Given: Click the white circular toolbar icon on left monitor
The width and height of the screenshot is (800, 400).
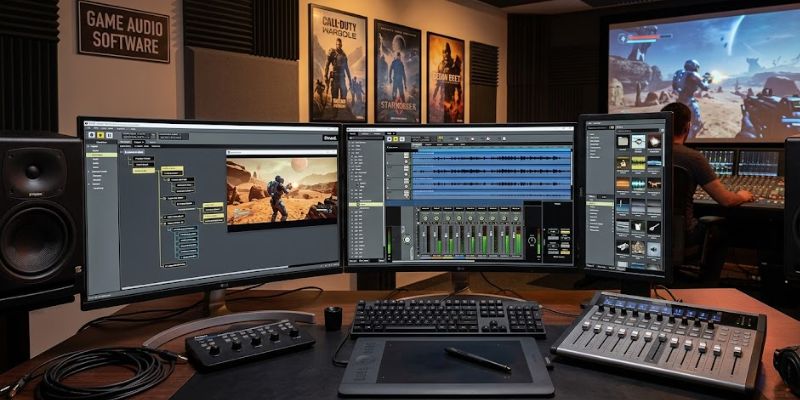Looking at the screenshot, I should click(91, 135).
